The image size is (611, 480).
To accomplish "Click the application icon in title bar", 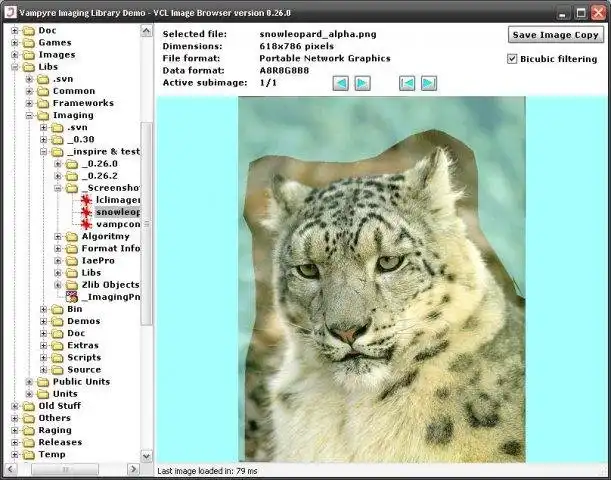I will [10, 12].
